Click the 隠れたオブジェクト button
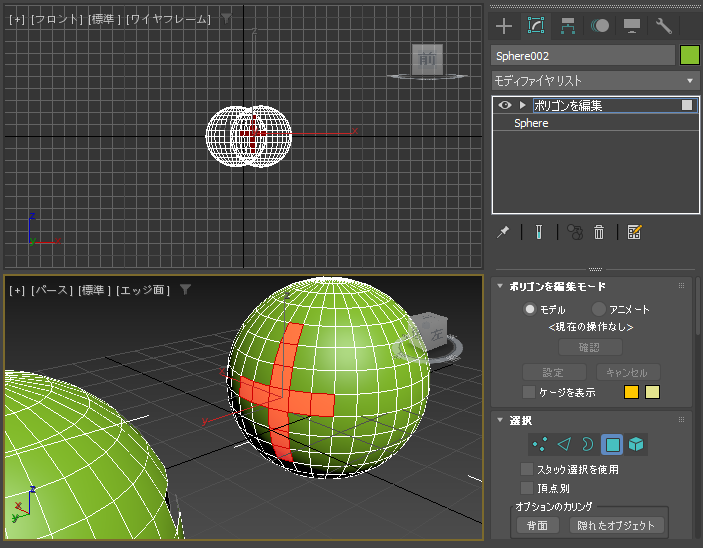The height and width of the screenshot is (548, 703). click(616, 525)
